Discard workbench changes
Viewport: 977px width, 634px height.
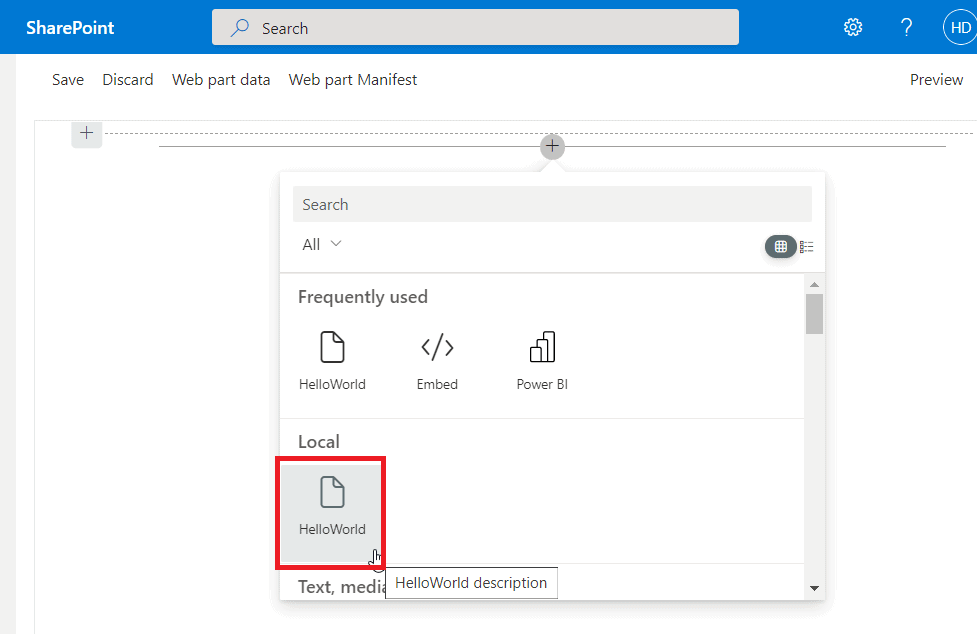(127, 80)
